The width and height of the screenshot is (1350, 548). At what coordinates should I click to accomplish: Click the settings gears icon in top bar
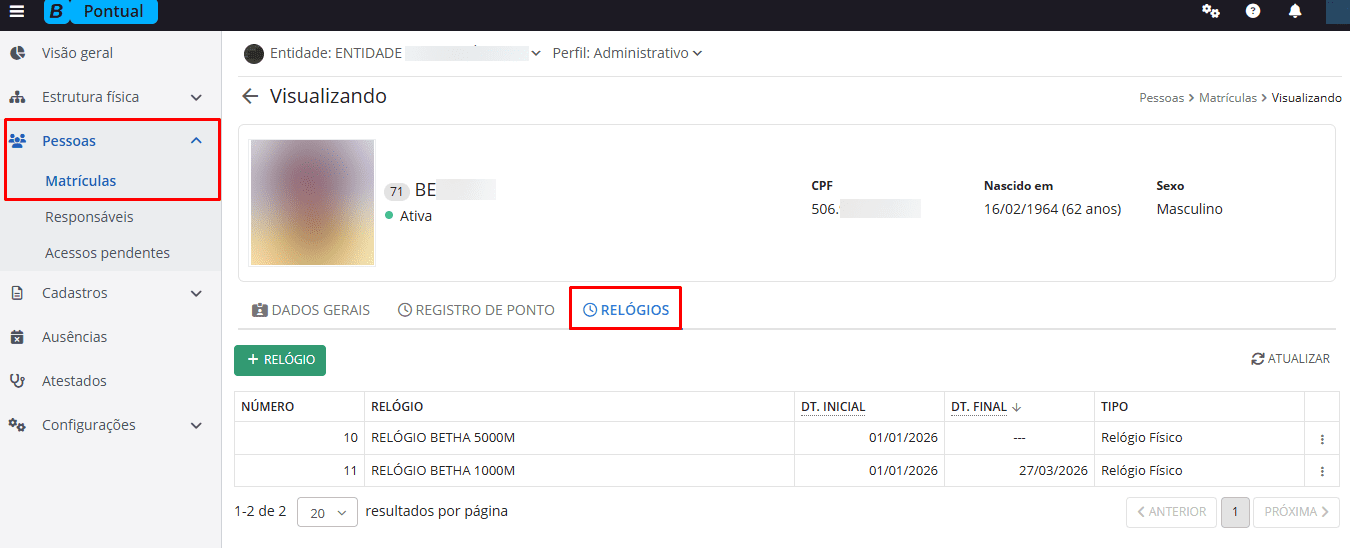1210,12
